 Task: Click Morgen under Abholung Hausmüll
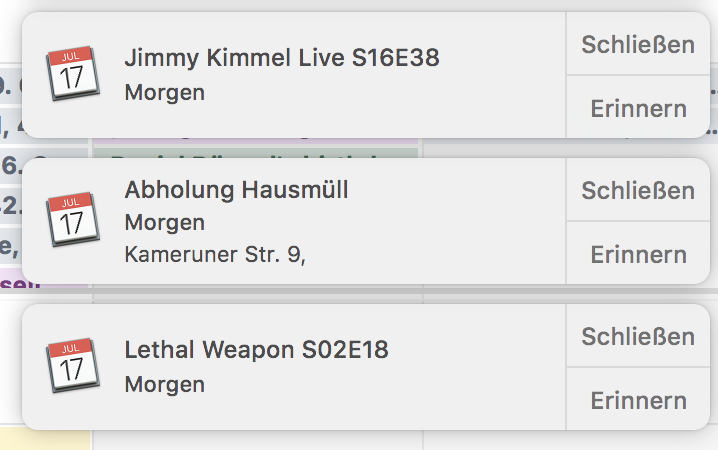[x=165, y=222]
